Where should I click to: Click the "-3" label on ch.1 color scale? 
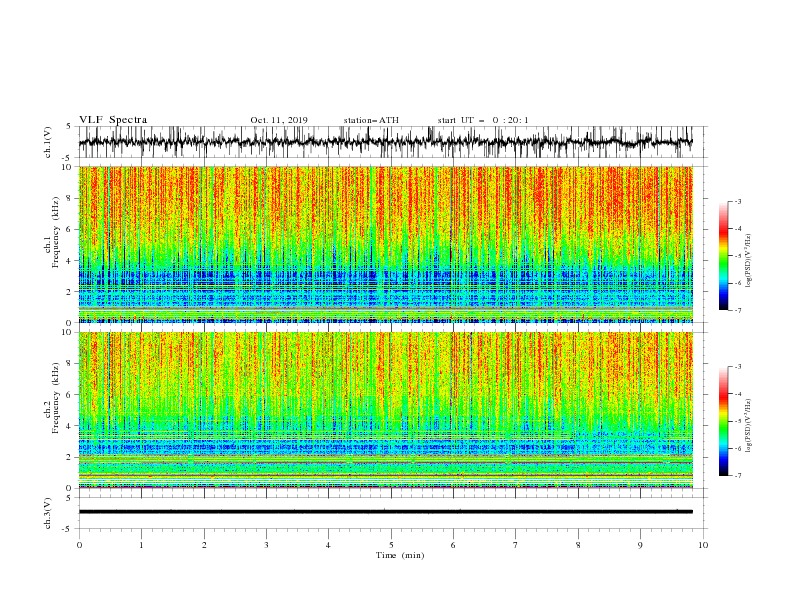point(737,201)
